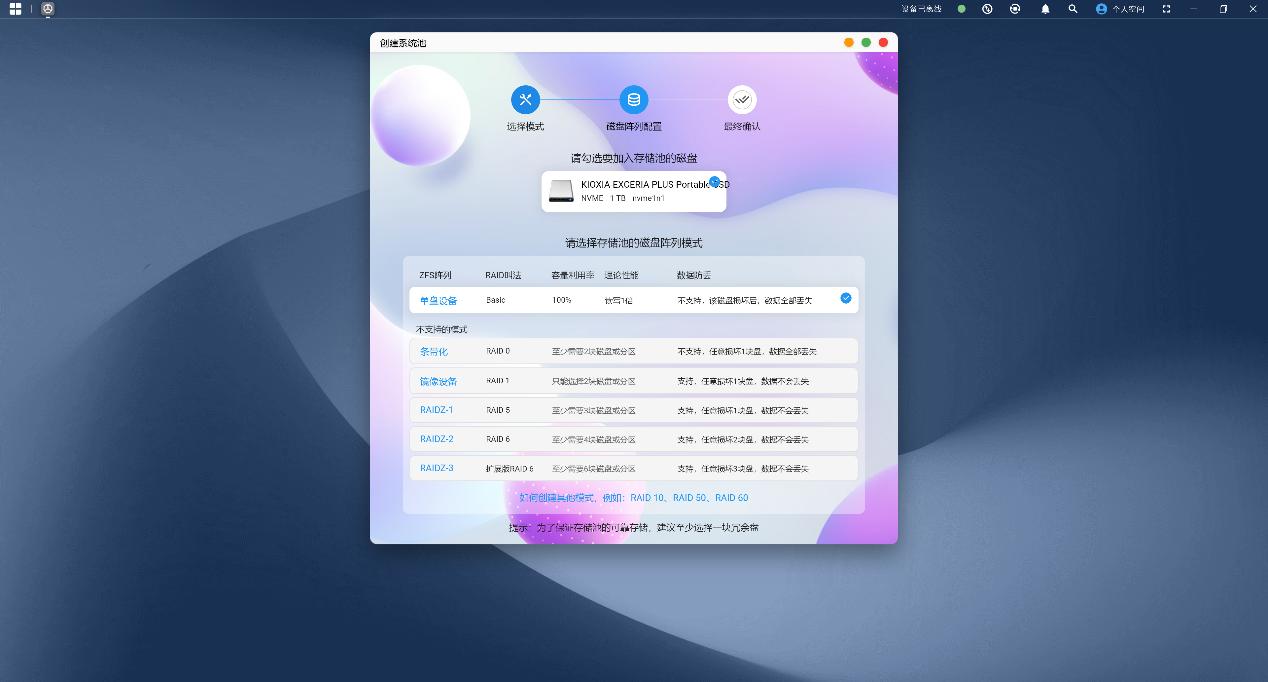Click the RAIDZ-2 mode name

436,439
